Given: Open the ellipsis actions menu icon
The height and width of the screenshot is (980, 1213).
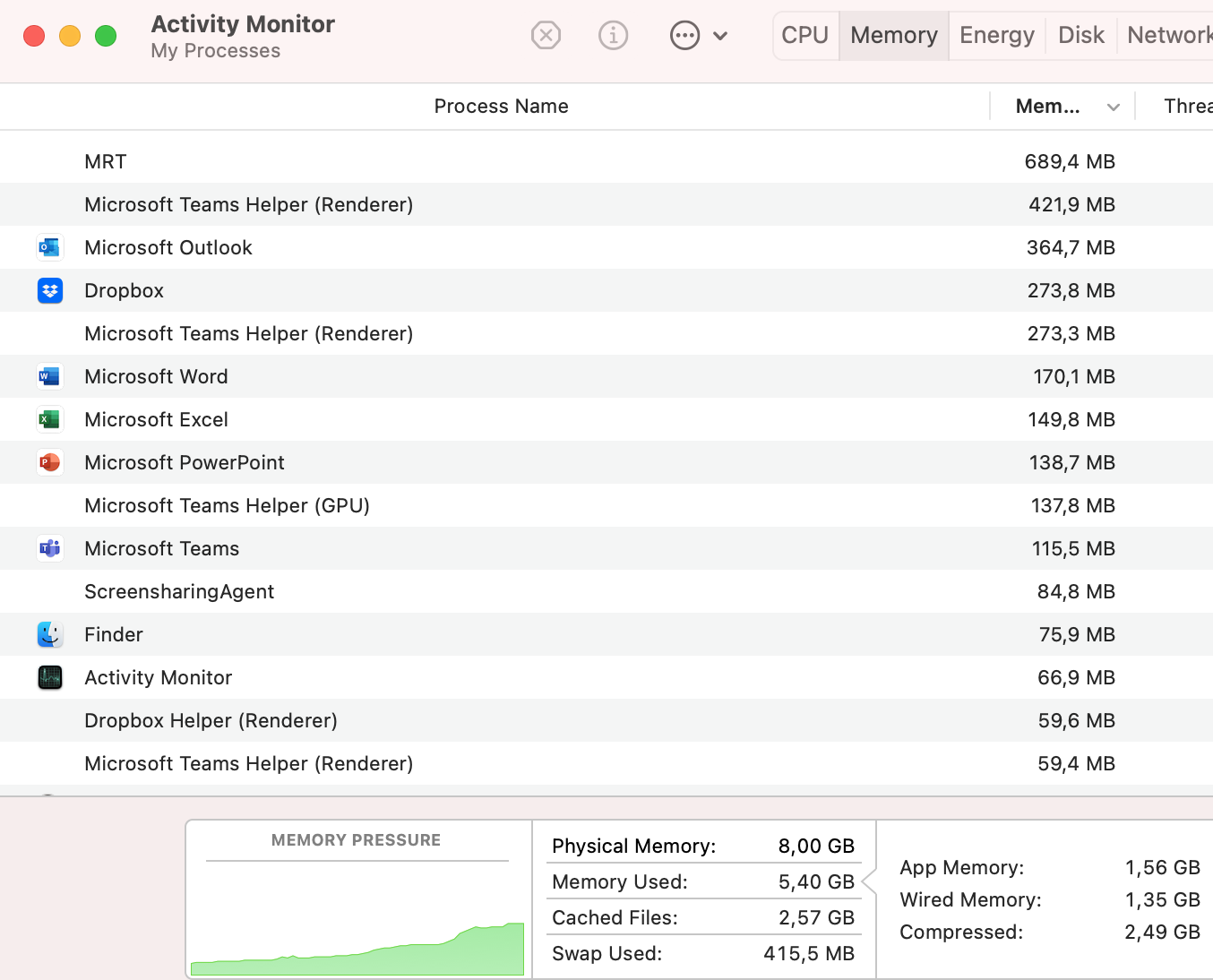Looking at the screenshot, I should [684, 36].
